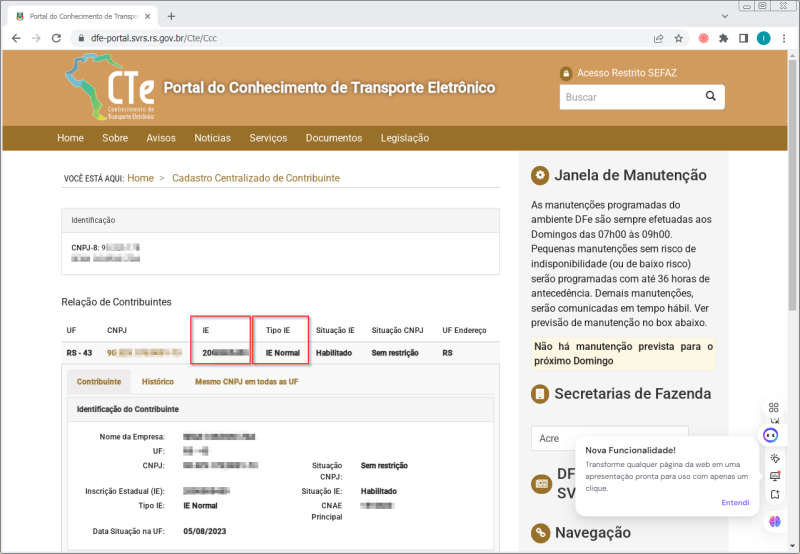Click the Relação de Contribuintes heading
800x554 pixels.
coord(116,302)
